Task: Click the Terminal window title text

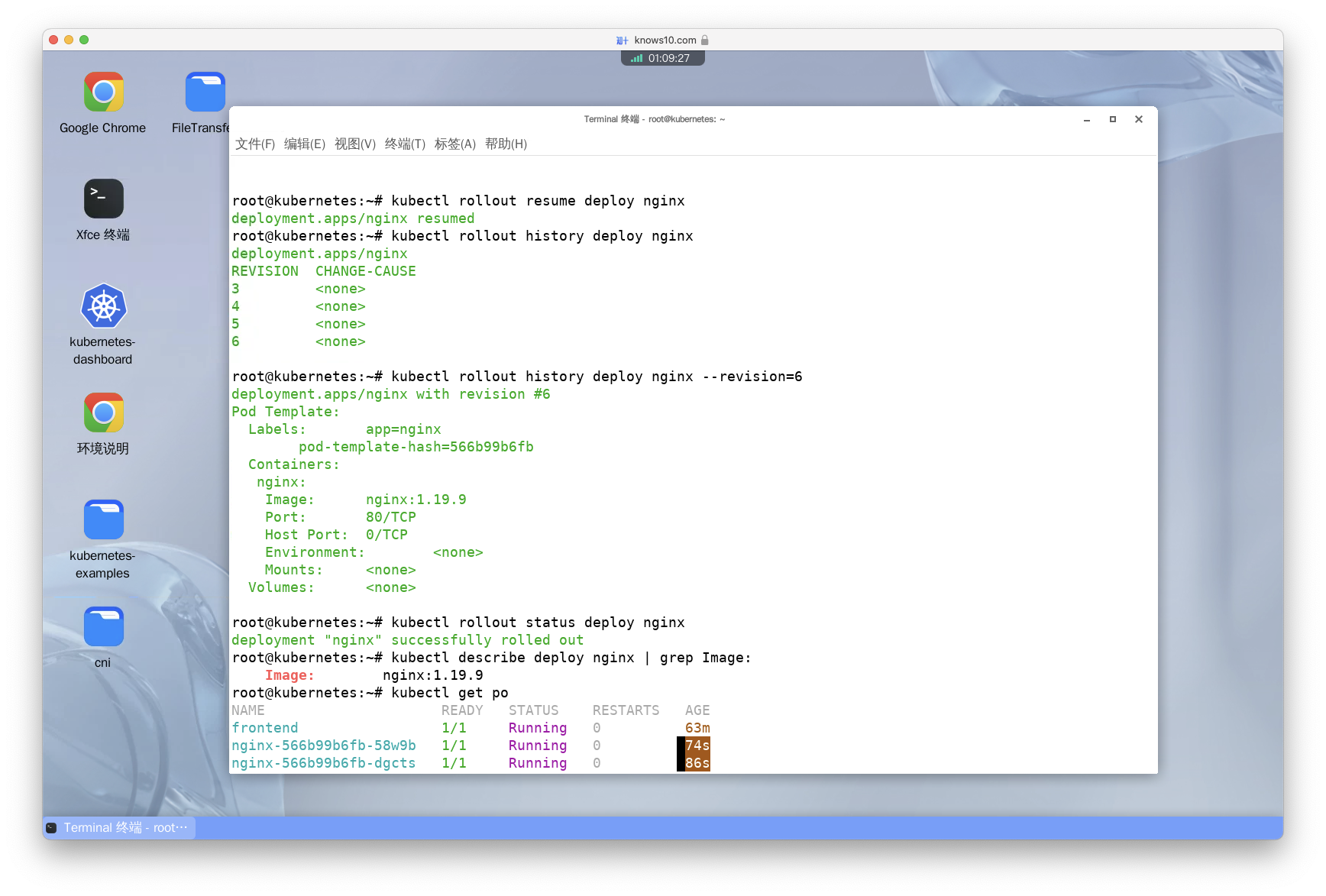Action: pos(655,119)
